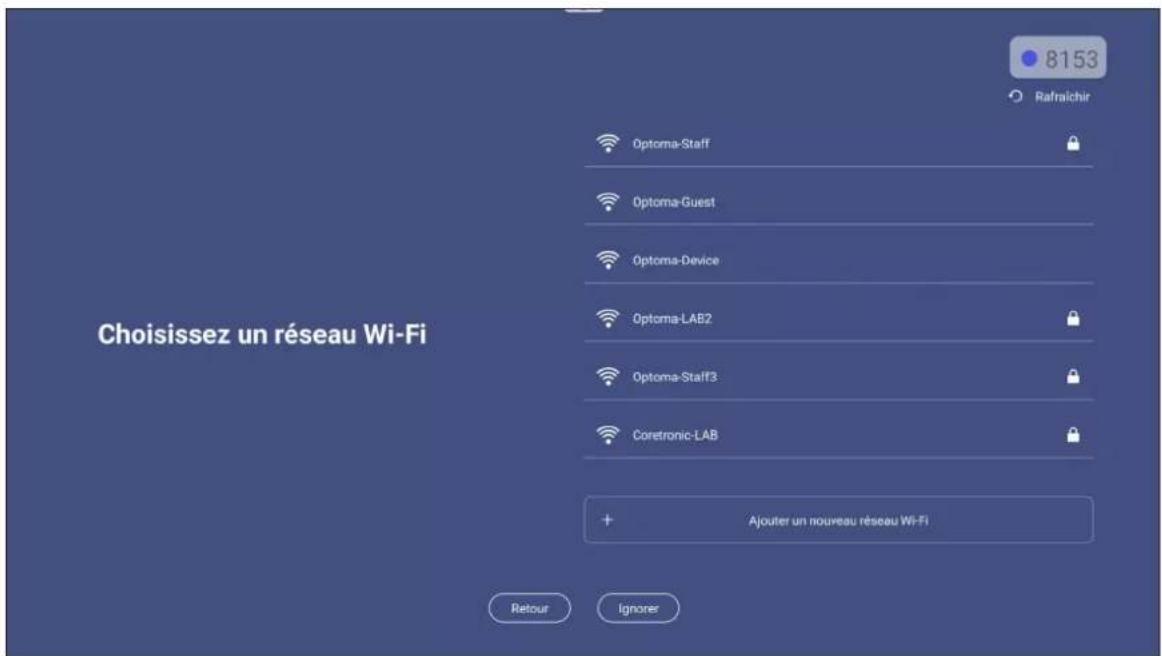This screenshot has width=1162, height=656.
Task: Click the plus icon to add a network
Action: [x=607, y=520]
